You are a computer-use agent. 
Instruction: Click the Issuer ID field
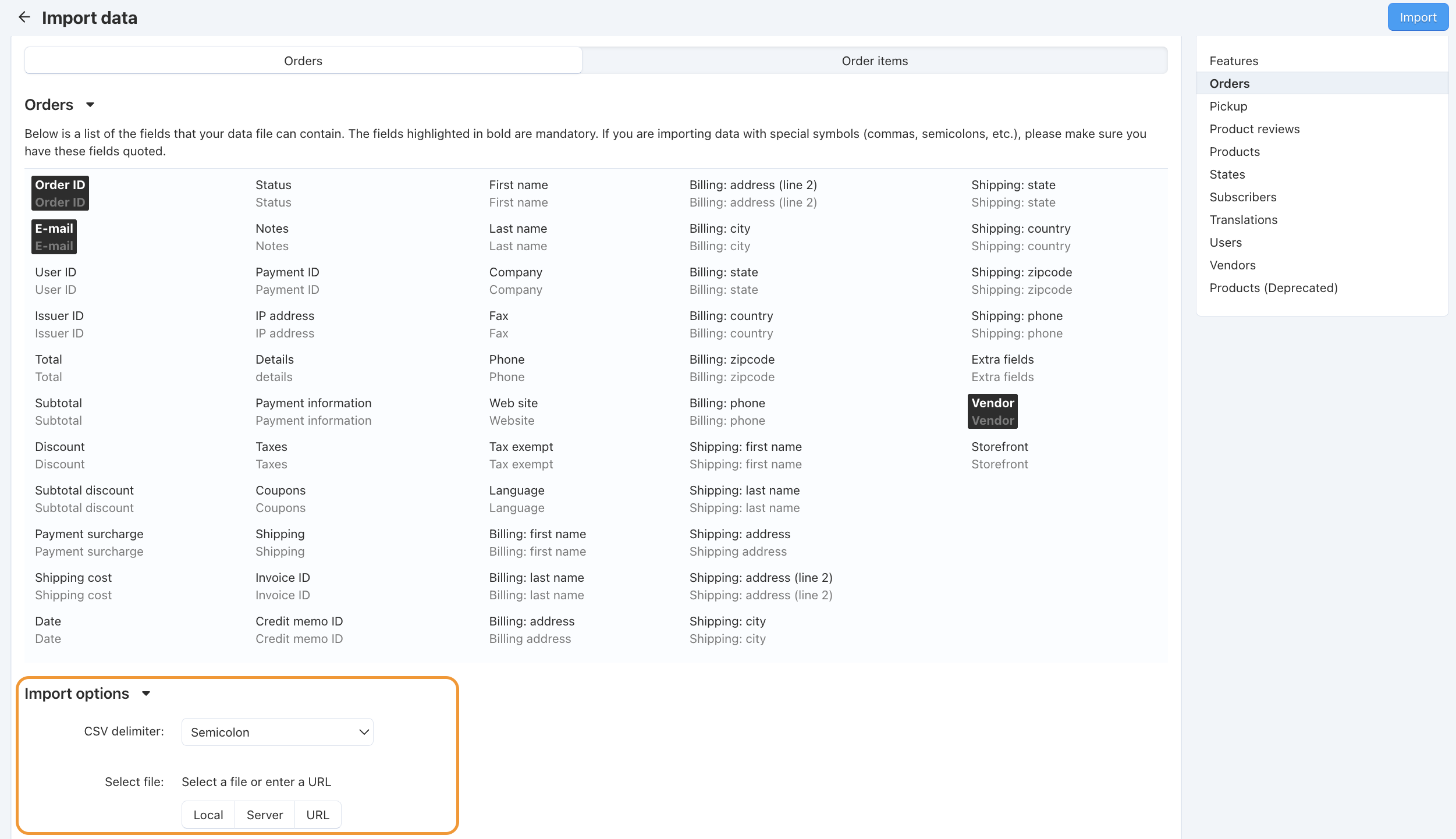click(x=59, y=324)
